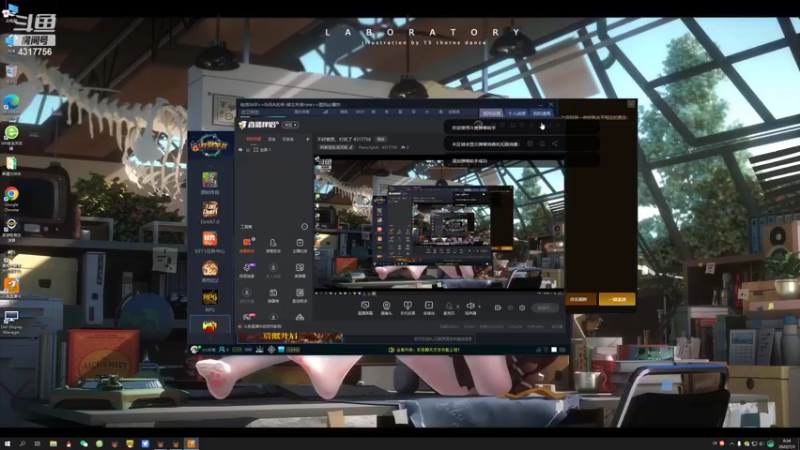Click the signal bars icon in top toolbar
800x450 pixels.
326,112
